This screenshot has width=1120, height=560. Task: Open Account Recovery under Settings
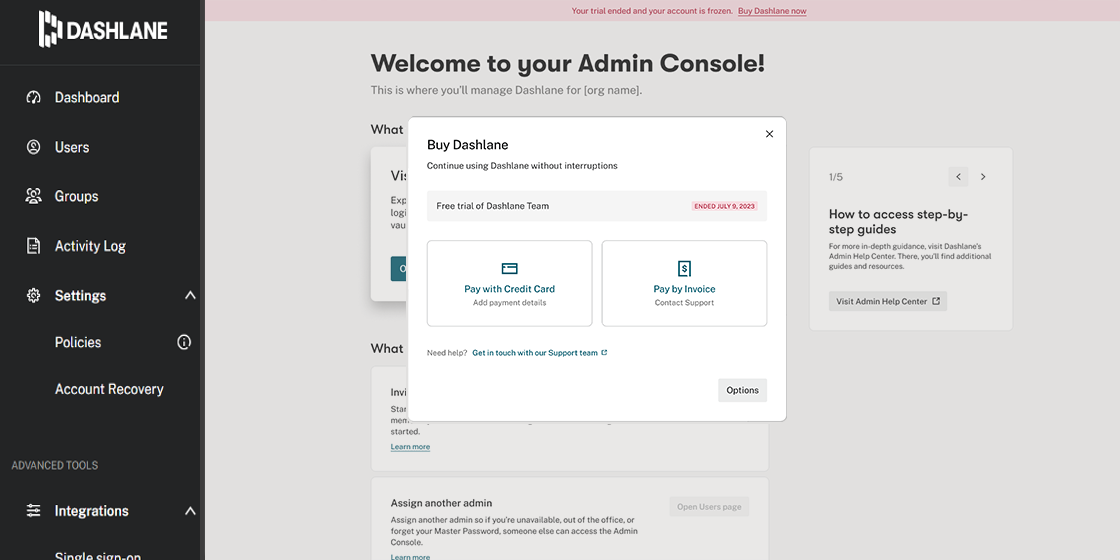point(109,389)
